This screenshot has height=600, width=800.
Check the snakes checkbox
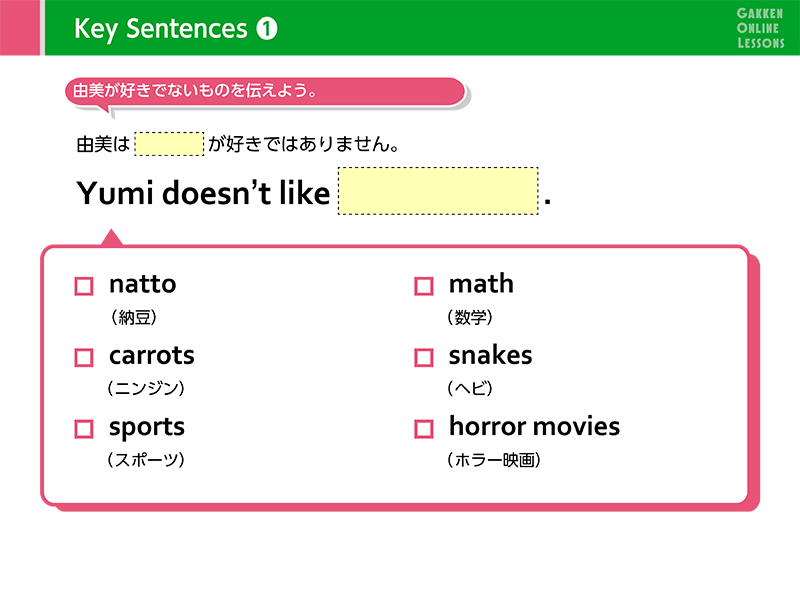click(424, 357)
